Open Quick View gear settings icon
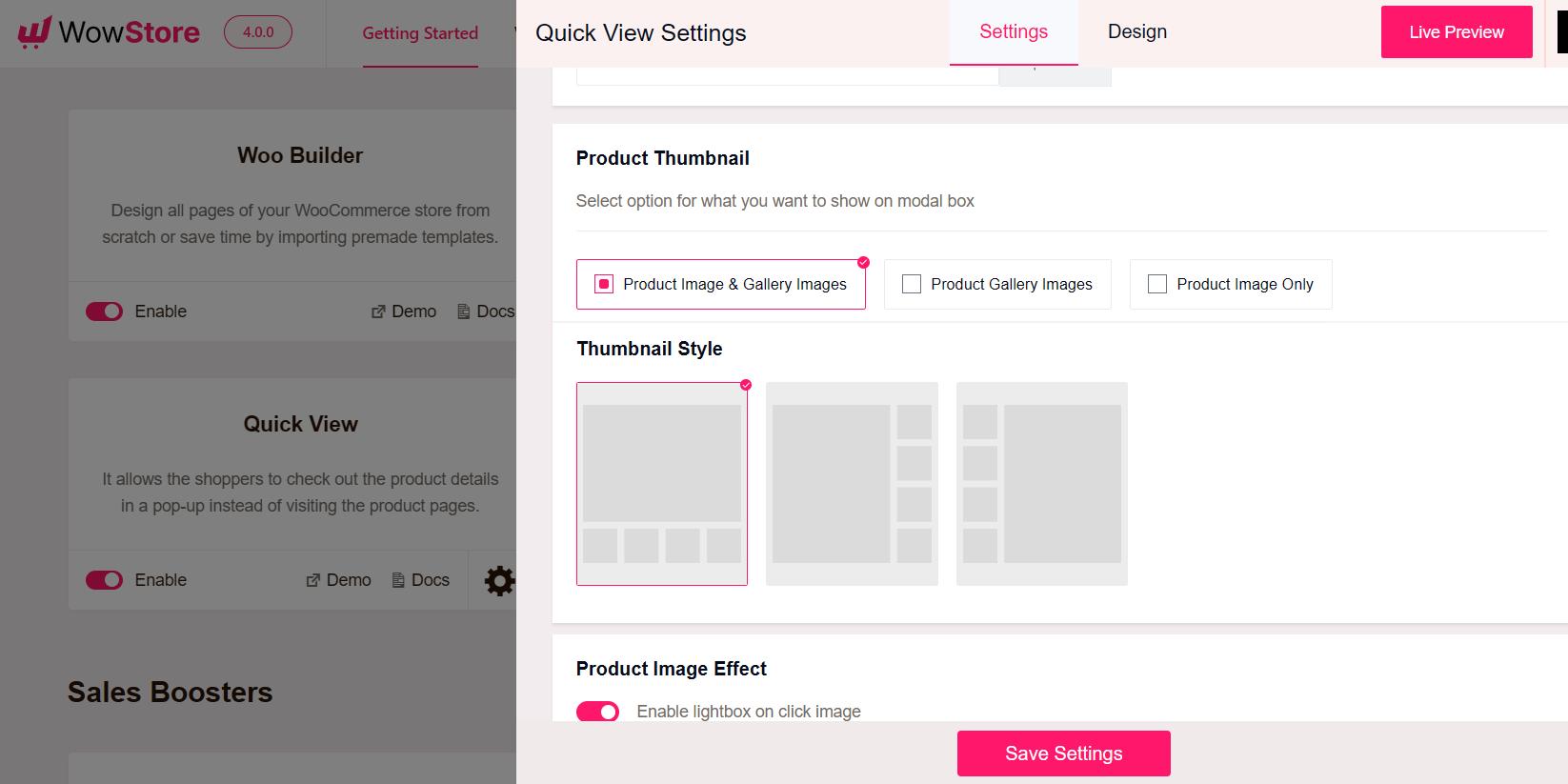The height and width of the screenshot is (784, 1568). tap(500, 580)
